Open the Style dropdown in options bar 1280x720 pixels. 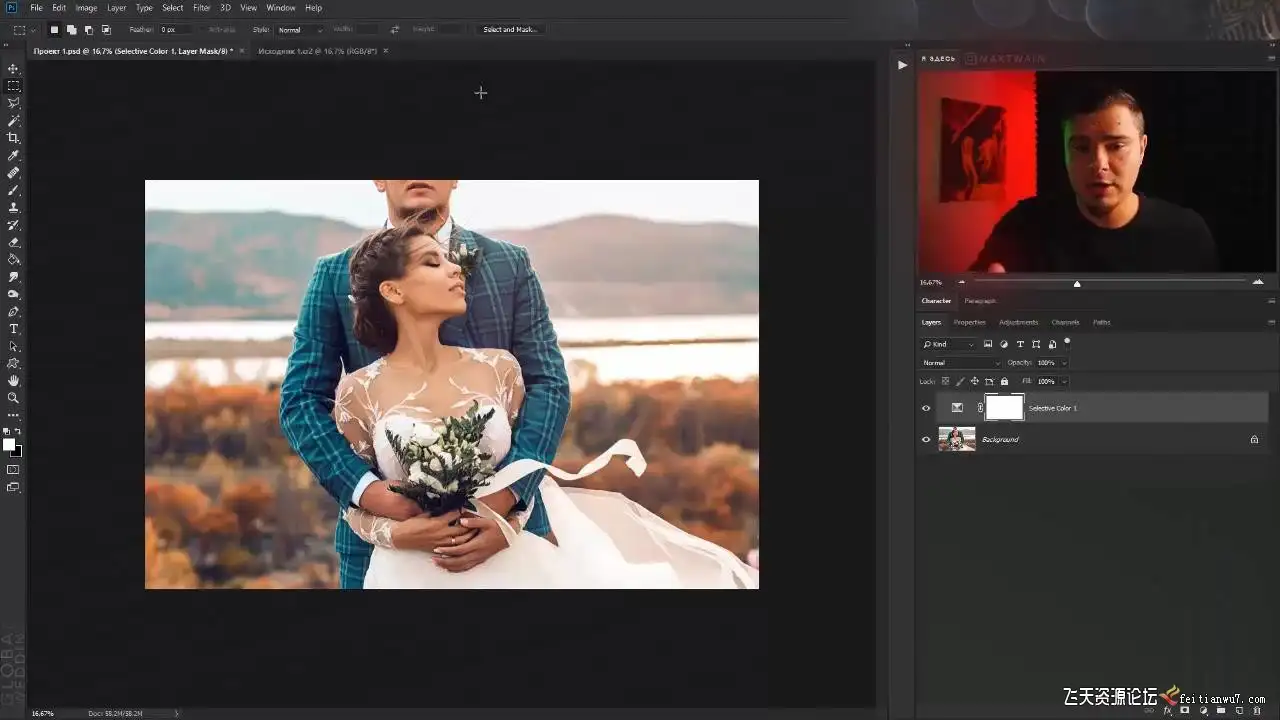coord(300,30)
